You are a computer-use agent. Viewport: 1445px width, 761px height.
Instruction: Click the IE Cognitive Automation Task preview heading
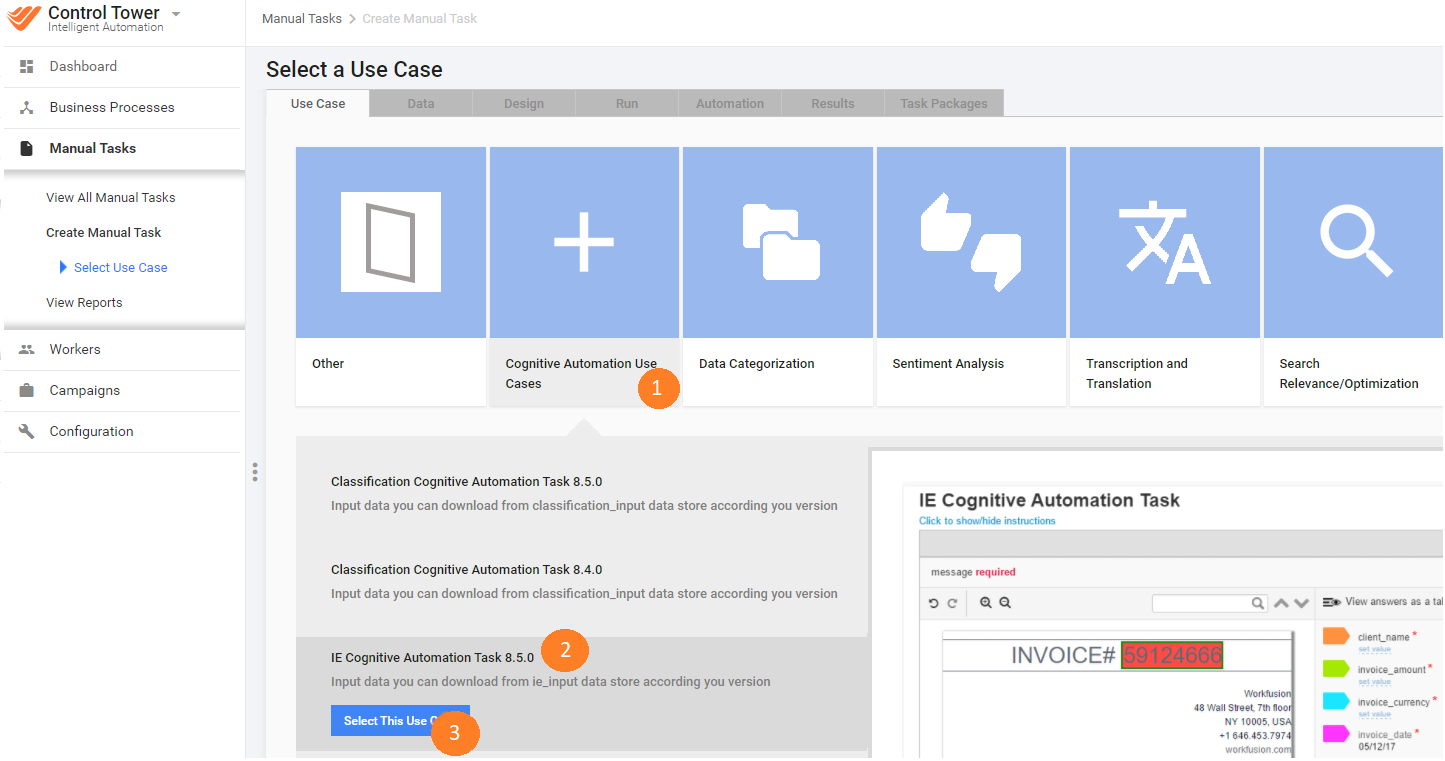[1049, 500]
